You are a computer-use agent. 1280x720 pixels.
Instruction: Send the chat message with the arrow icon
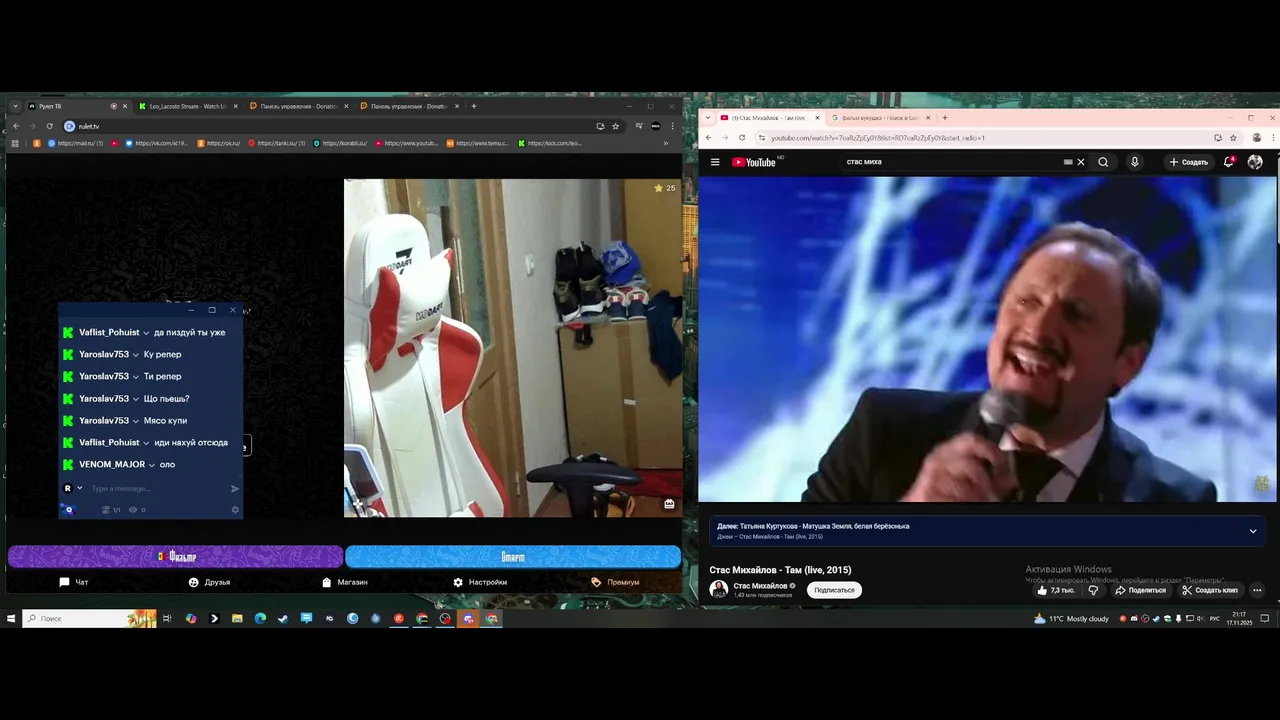tap(235, 489)
